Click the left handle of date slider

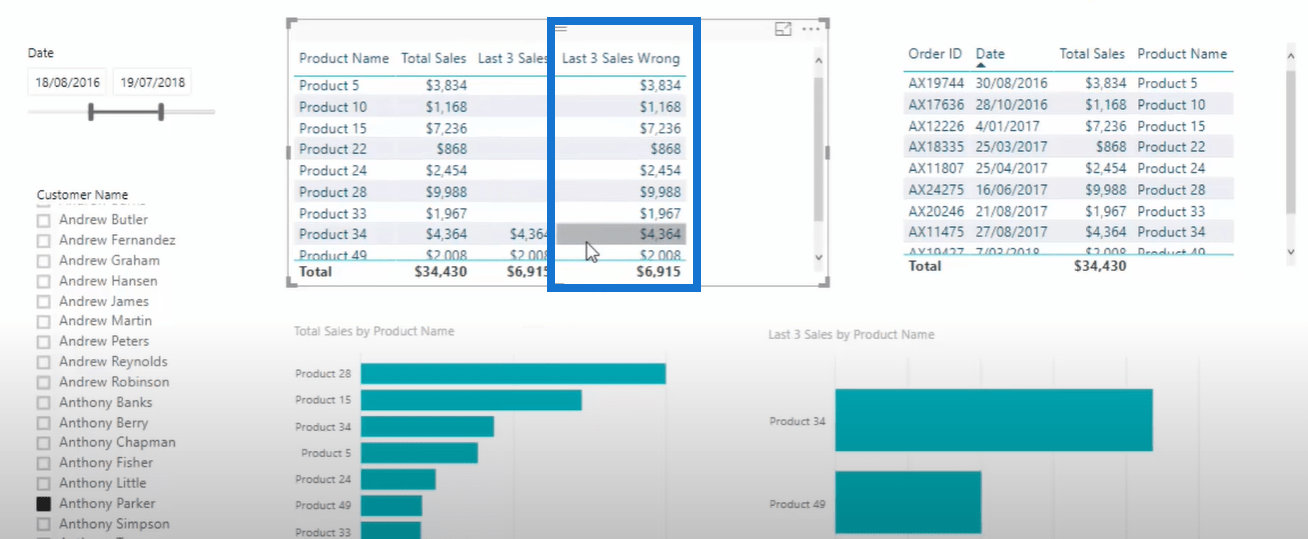(91, 112)
